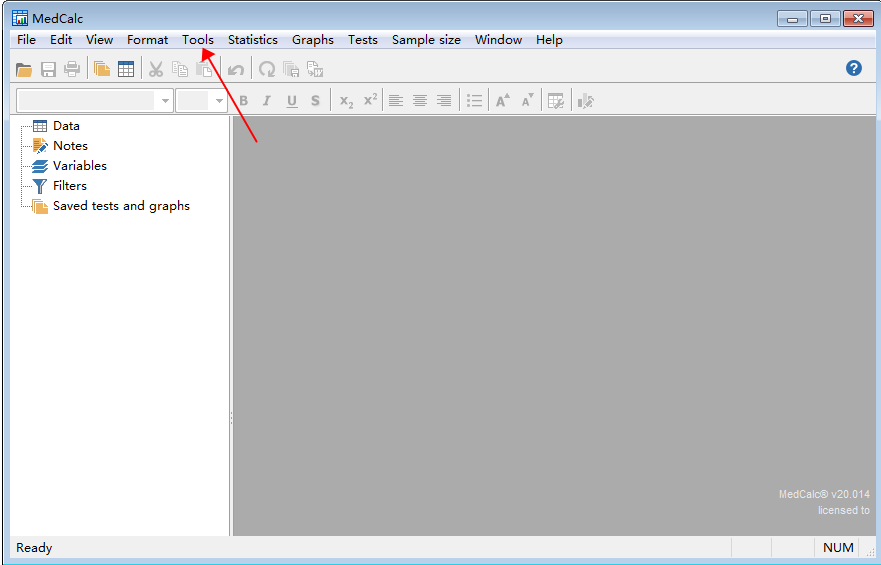Image resolution: width=881 pixels, height=565 pixels.
Task: Click the Filters funnel icon
Action: click(x=40, y=186)
